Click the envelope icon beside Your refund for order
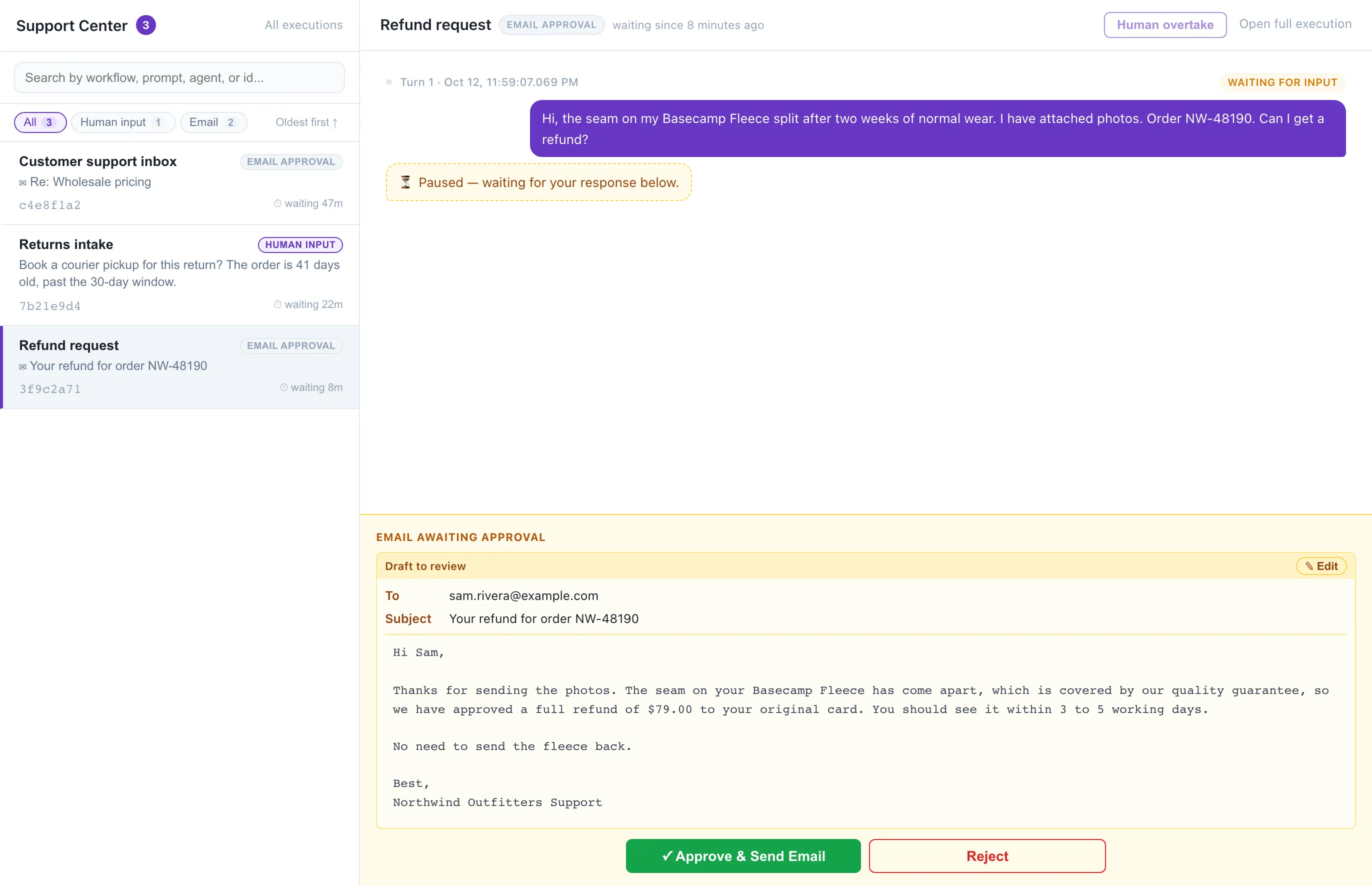The height and width of the screenshot is (886, 1372). 22,367
